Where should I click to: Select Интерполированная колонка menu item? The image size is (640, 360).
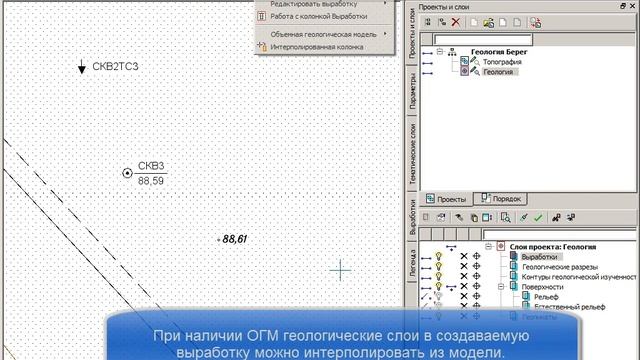click(x=325, y=47)
